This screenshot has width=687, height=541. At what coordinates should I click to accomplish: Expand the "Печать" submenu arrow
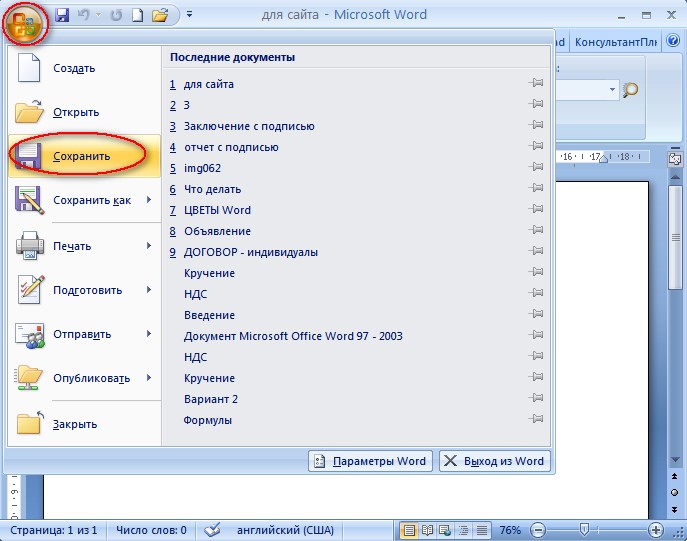[x=148, y=246]
